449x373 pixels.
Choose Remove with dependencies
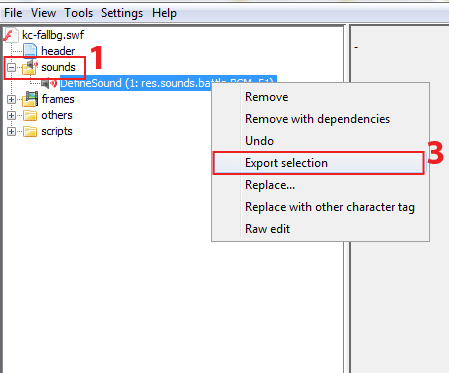317,119
